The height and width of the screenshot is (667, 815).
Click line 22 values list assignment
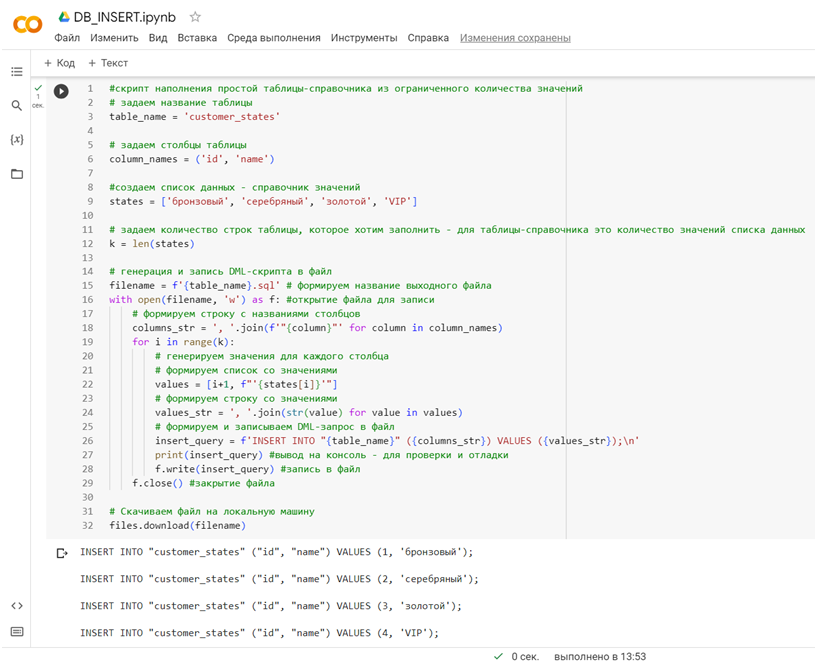point(246,385)
